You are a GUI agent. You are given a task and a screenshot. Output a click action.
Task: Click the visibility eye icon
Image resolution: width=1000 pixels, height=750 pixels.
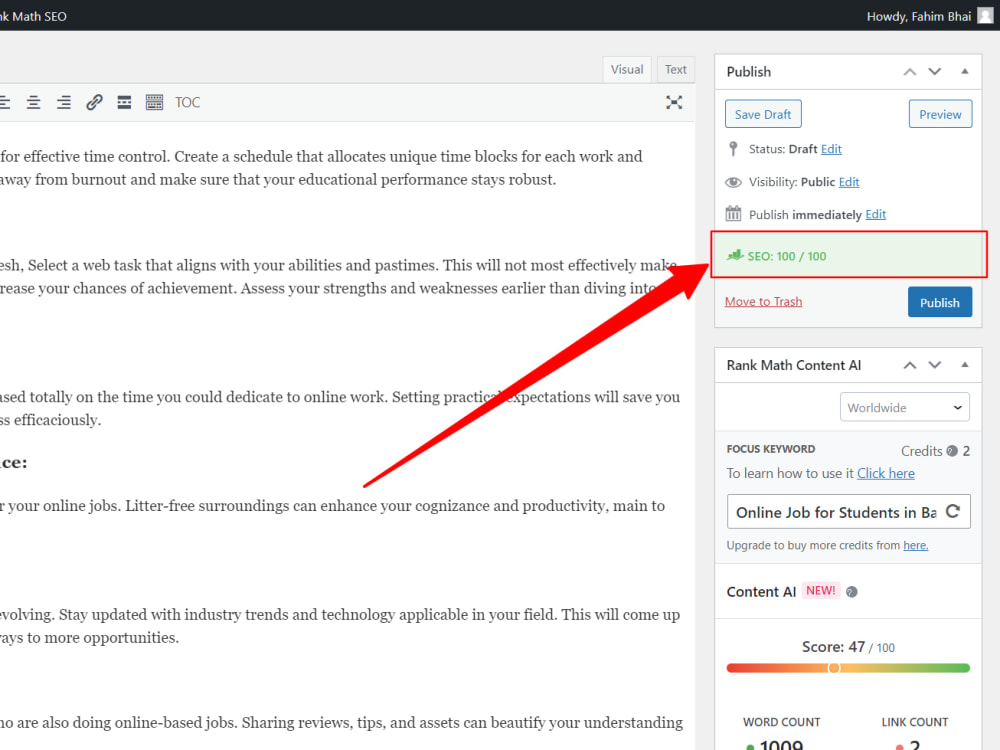pyautogui.click(x=733, y=182)
